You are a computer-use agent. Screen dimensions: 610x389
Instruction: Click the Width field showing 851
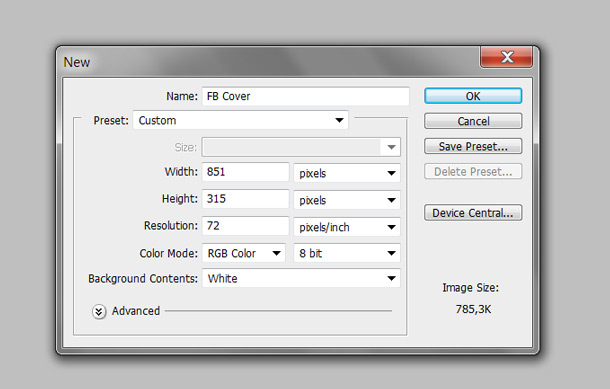[245, 172]
